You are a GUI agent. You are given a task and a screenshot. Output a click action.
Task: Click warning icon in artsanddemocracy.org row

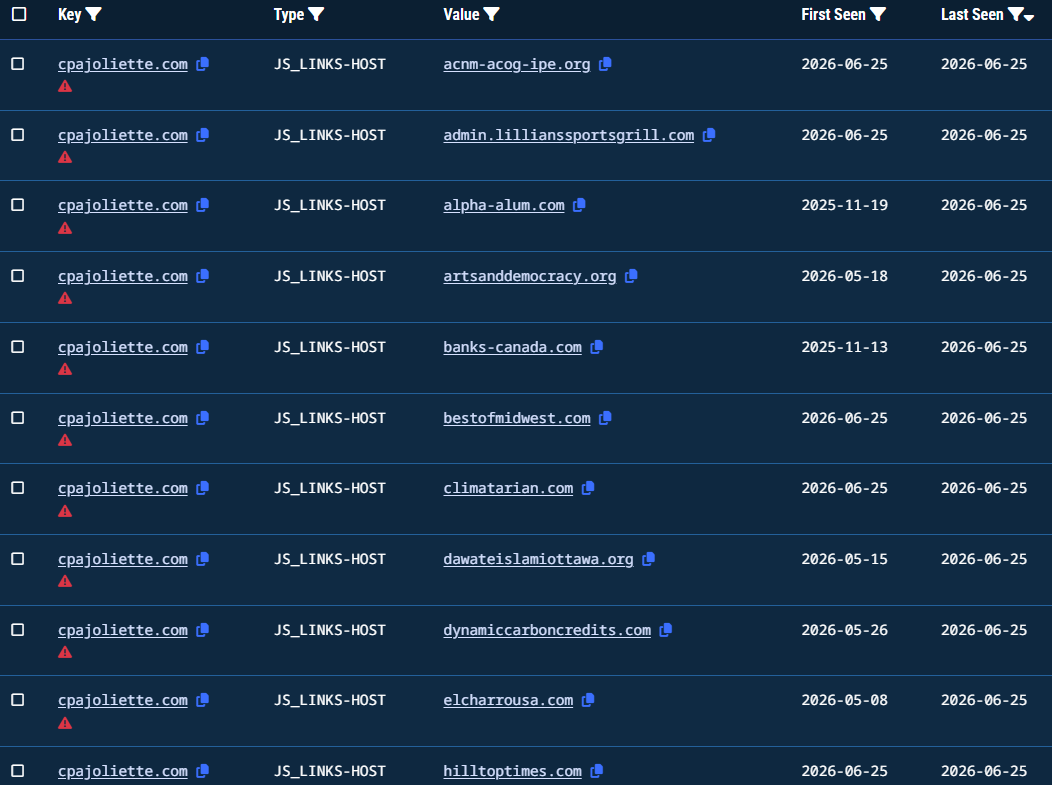point(65,298)
